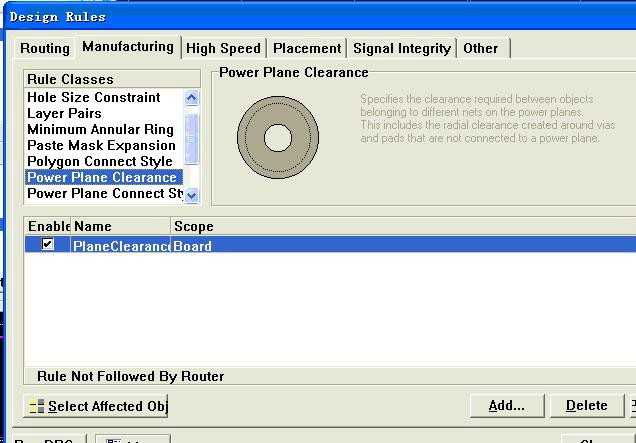Click the Enable column header

pyautogui.click(x=48, y=226)
